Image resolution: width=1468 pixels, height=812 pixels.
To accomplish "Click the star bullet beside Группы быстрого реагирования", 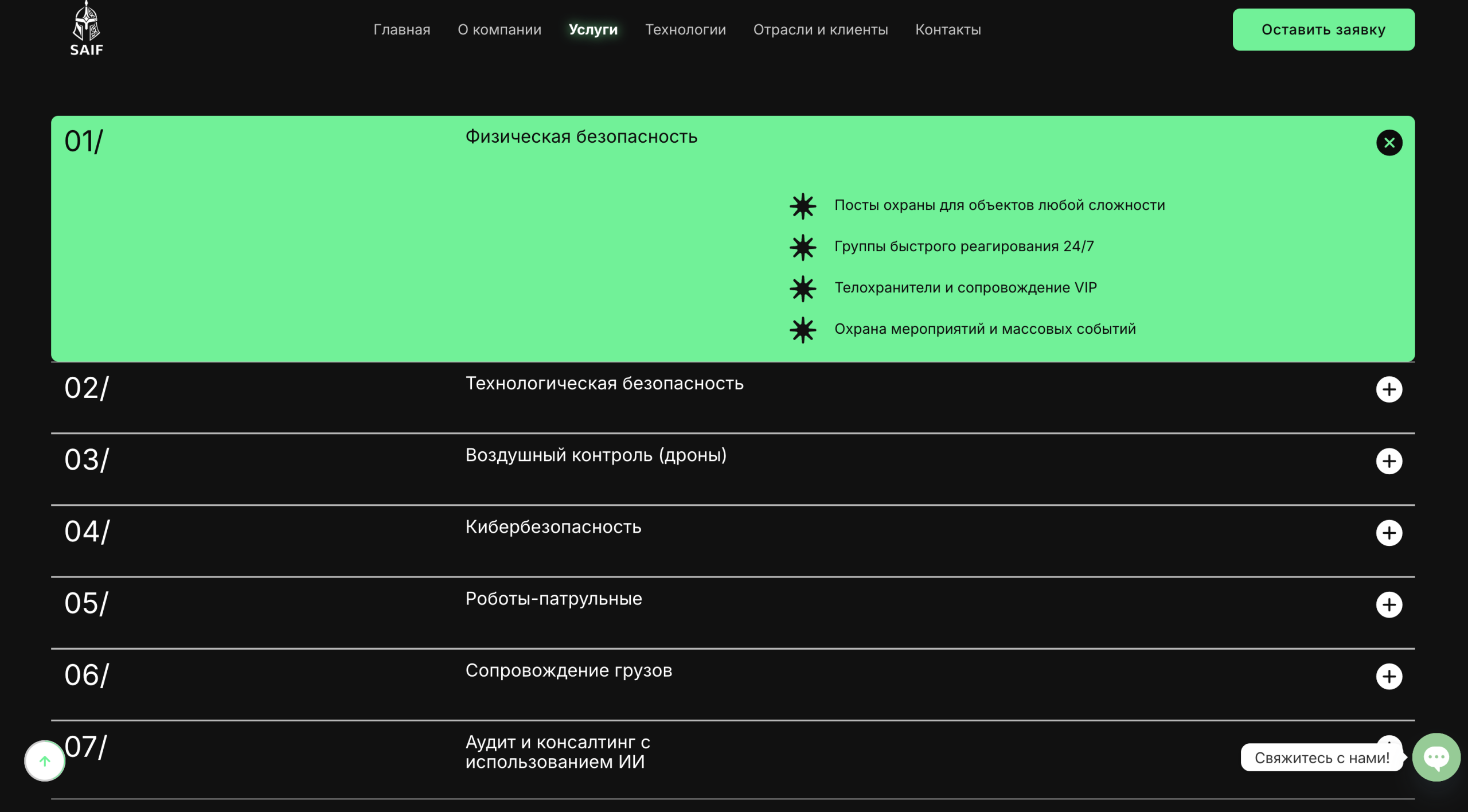I will tap(803, 247).
